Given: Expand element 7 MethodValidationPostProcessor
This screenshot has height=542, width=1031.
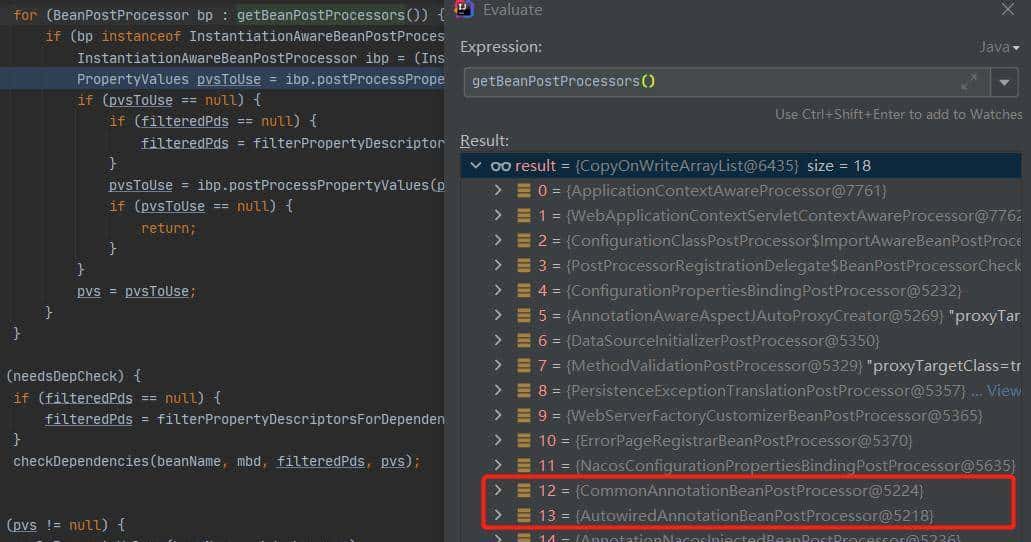Looking at the screenshot, I should (x=498, y=365).
